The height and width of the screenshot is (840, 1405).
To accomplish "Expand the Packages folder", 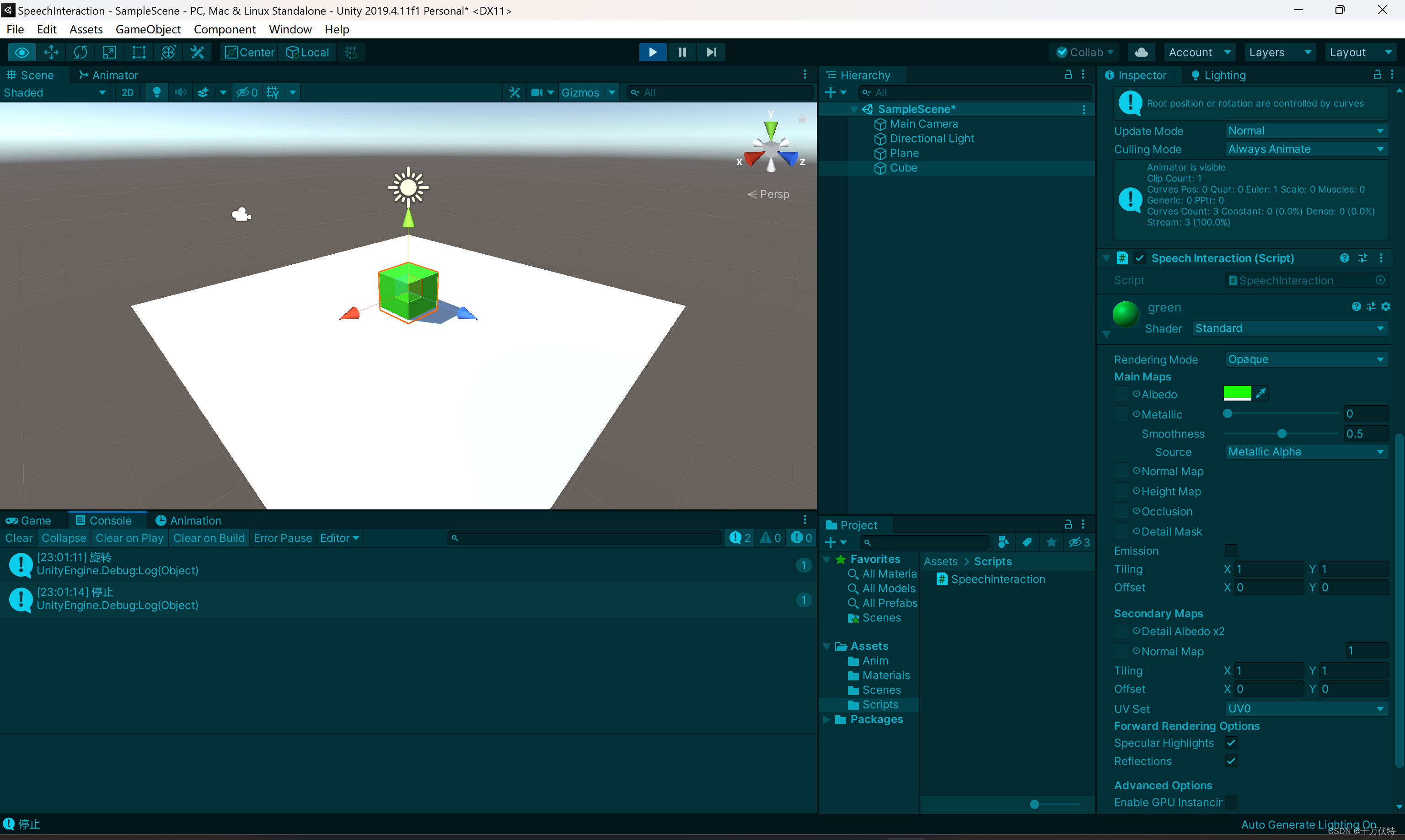I will tap(826, 719).
